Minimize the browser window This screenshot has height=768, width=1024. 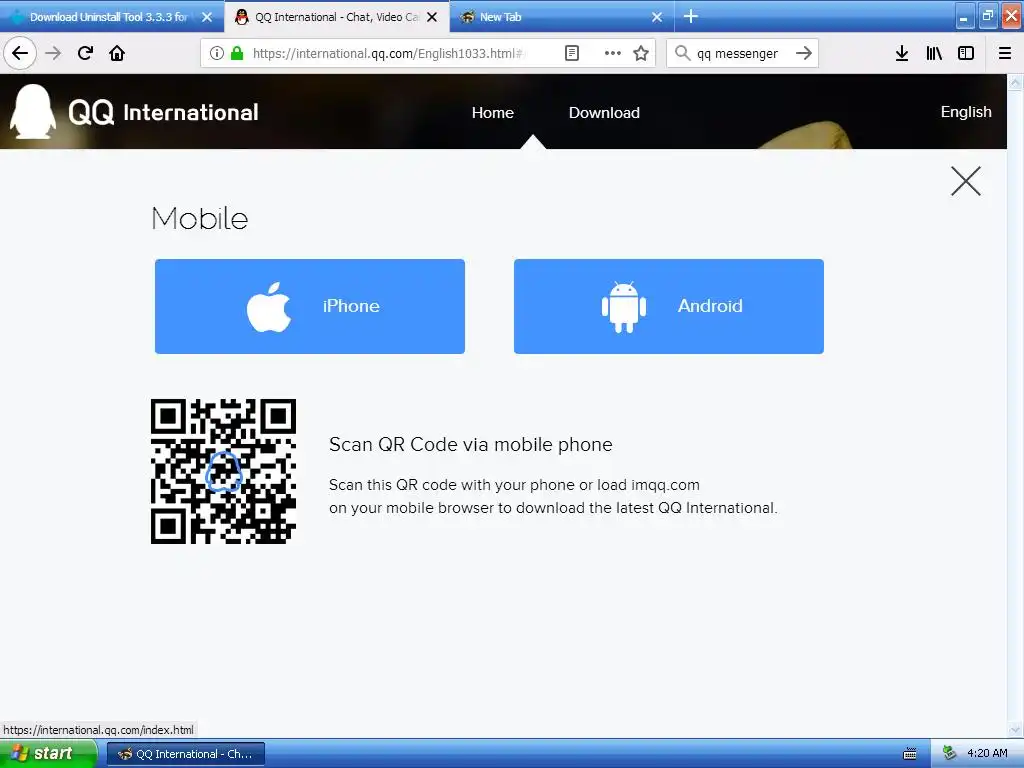tap(964, 17)
